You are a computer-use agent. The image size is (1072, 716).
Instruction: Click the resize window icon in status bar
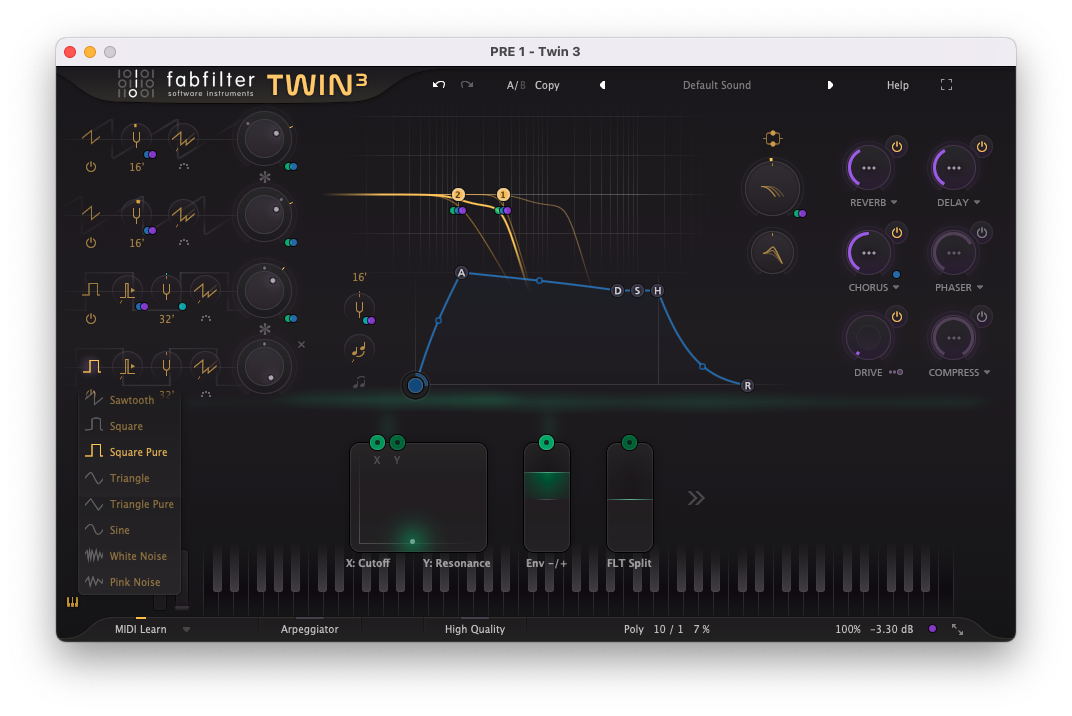[957, 629]
